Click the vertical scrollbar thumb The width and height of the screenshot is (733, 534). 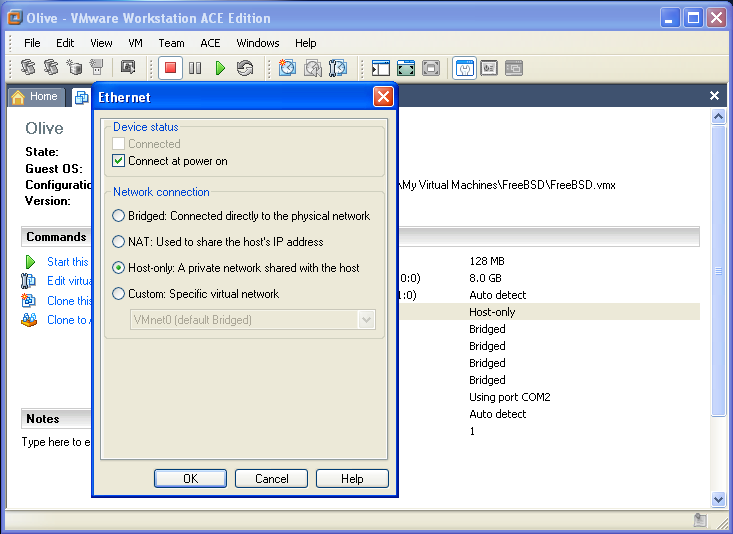coord(719,270)
